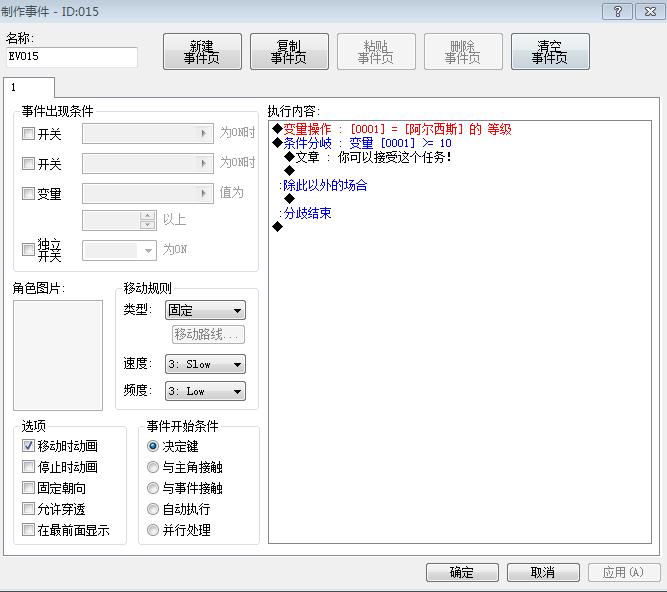Open the 频度 dropdown showing 3: Low
The height and width of the screenshot is (592, 667).
click(205, 391)
